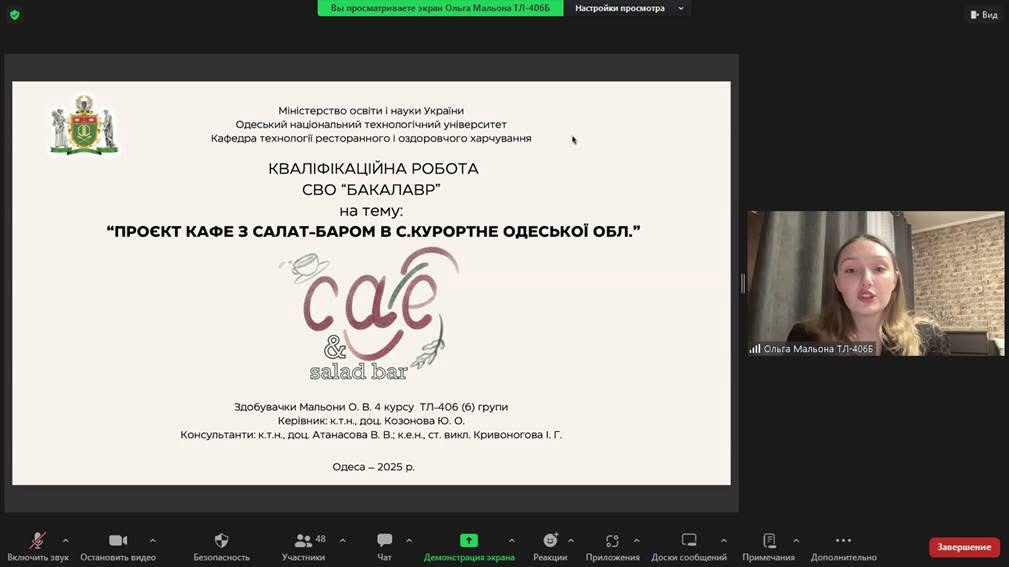Open Примечания notes panel
The height and width of the screenshot is (567, 1009).
(x=768, y=546)
